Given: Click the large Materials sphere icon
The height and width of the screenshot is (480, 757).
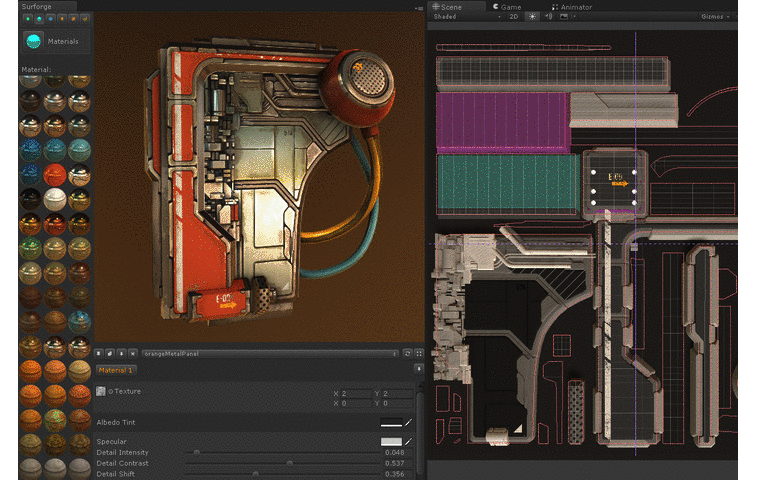Looking at the screenshot, I should point(33,41).
